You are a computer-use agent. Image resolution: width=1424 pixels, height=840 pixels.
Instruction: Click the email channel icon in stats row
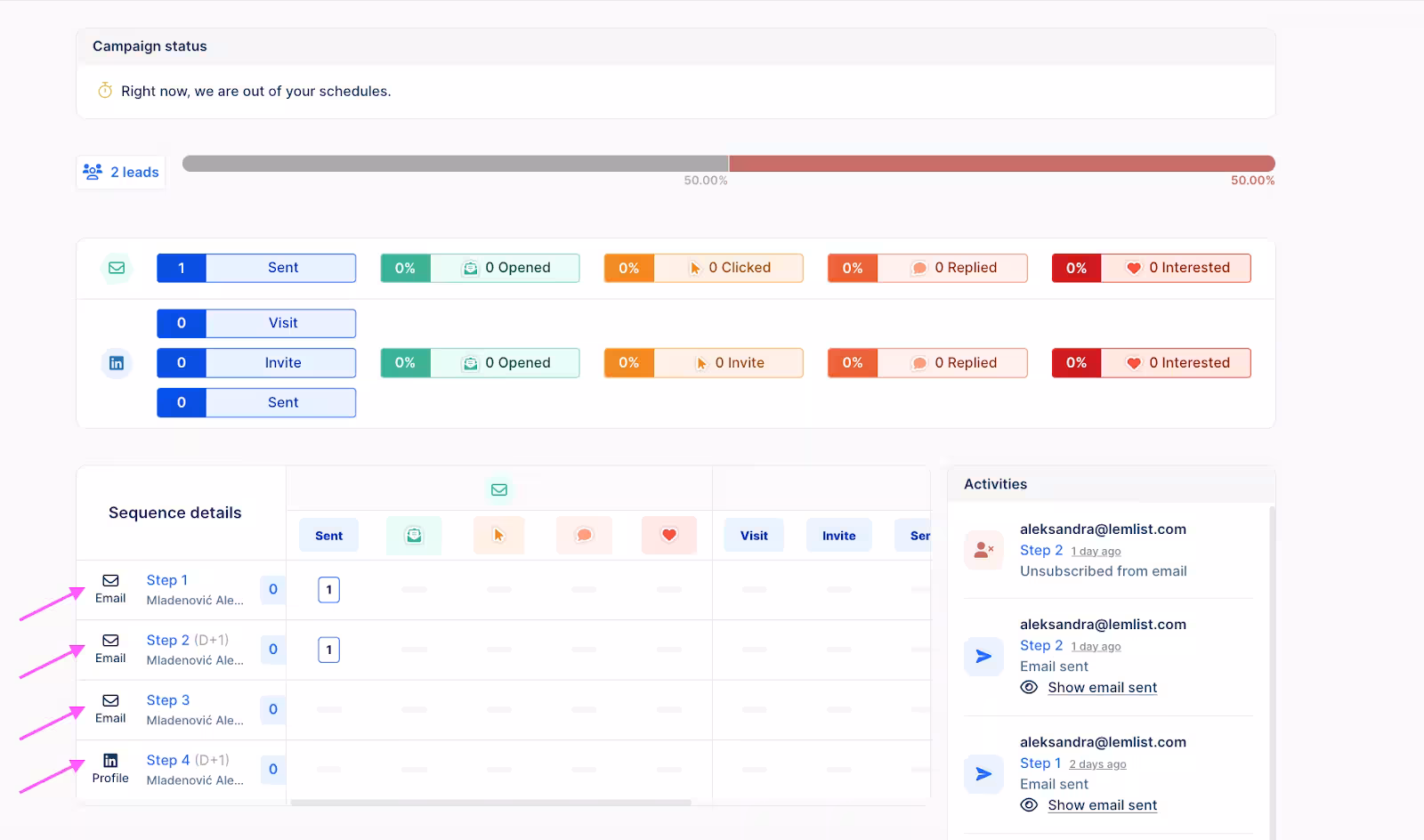(x=117, y=268)
